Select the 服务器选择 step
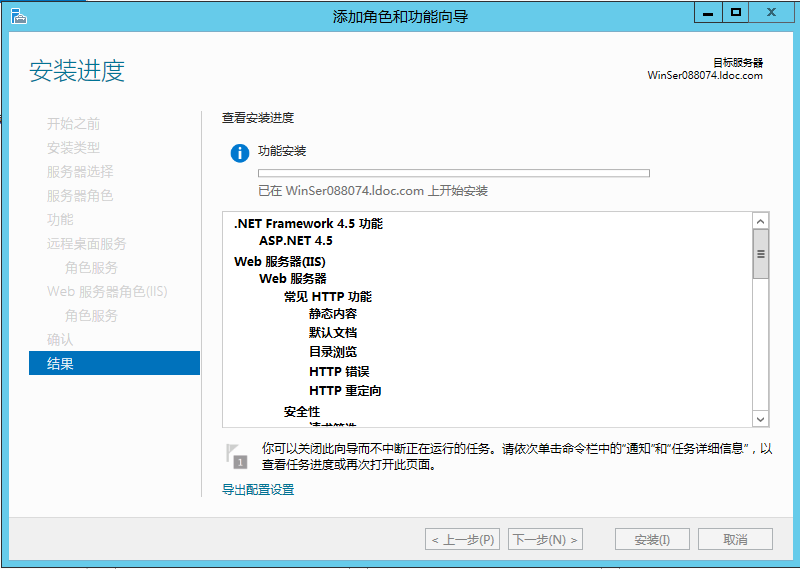The height and width of the screenshot is (569, 800). click(80, 171)
